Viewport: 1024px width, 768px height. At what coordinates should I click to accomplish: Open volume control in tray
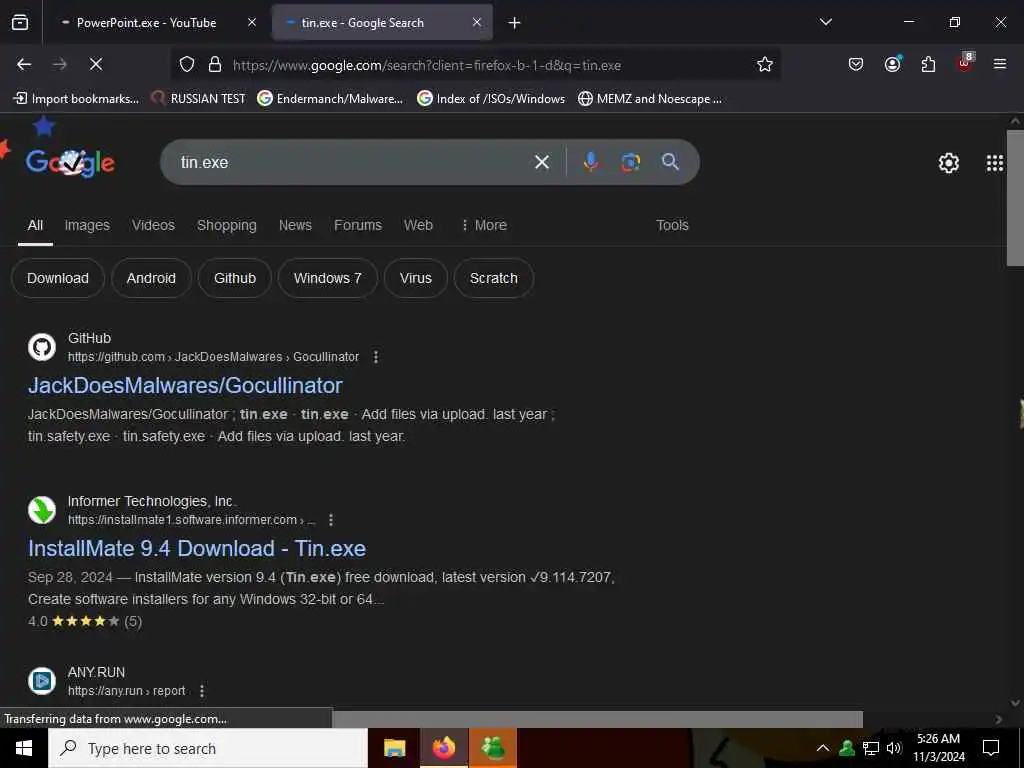(894, 748)
